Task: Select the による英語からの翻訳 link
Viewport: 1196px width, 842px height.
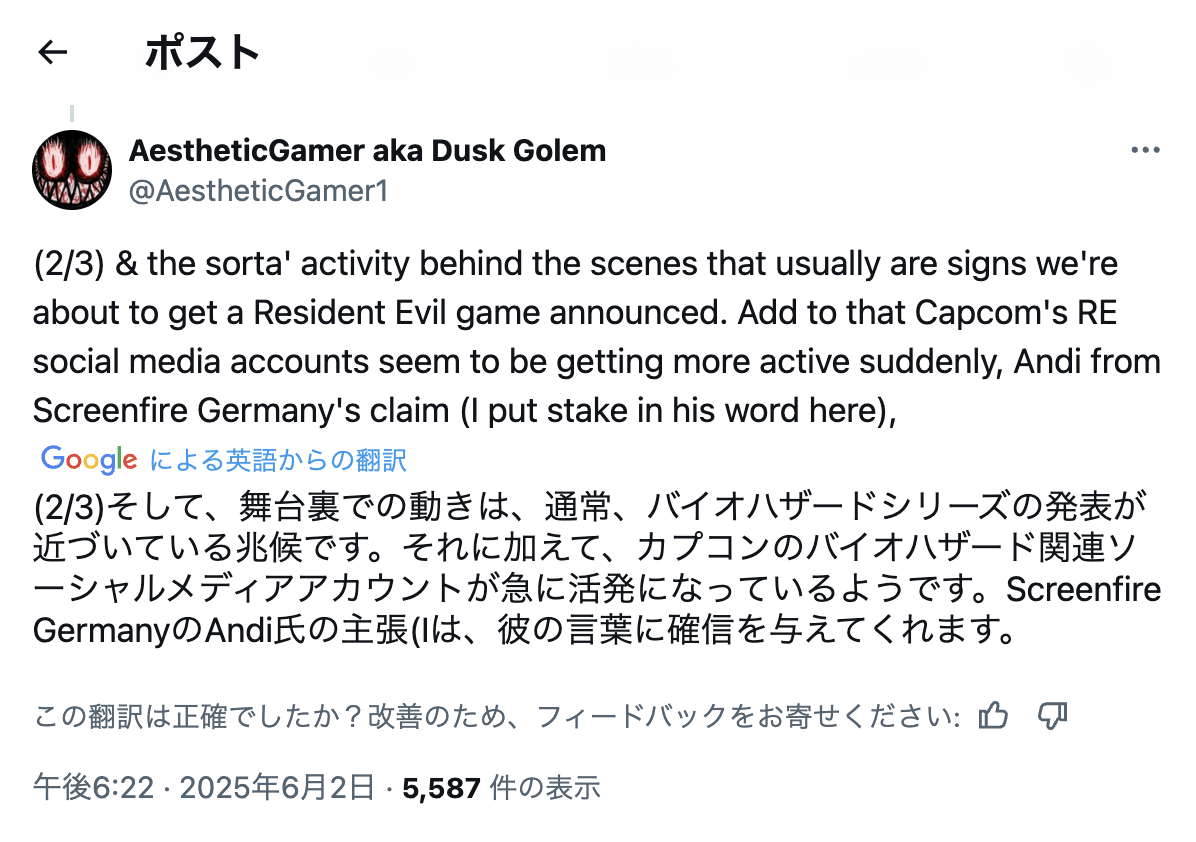Action: [278, 459]
